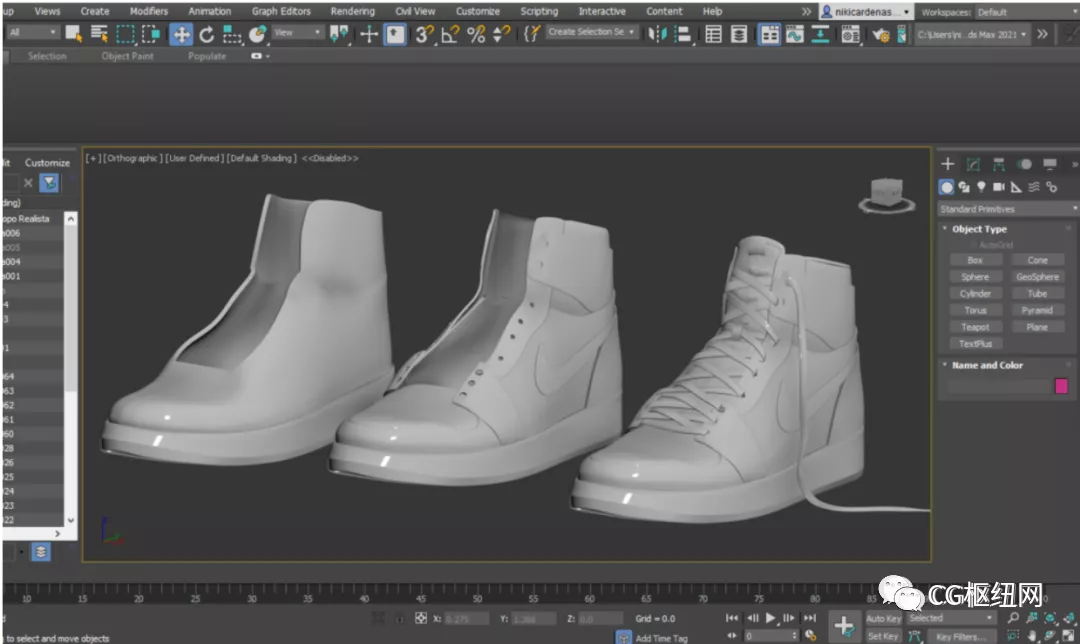This screenshot has height=644, width=1080.
Task: Open the Rendering menu
Action: coord(352,11)
